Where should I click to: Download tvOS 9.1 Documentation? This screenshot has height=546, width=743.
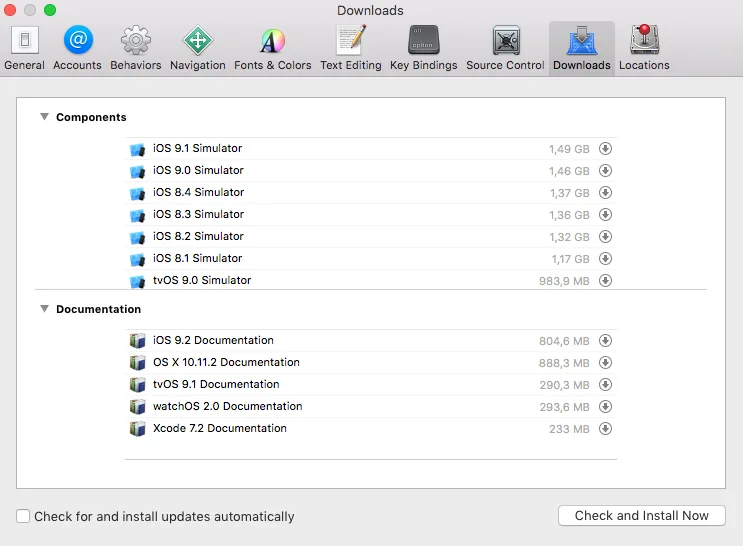(605, 384)
